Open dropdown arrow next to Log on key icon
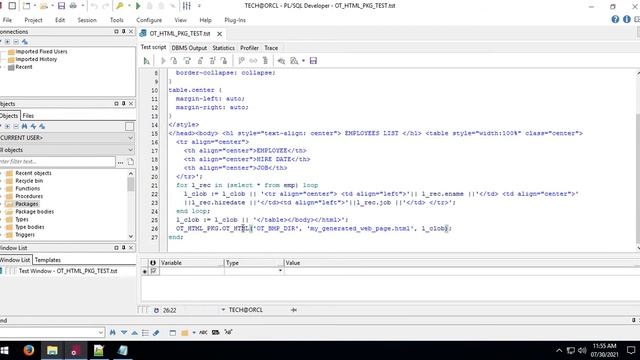640x360 pixels. pos(129,6)
